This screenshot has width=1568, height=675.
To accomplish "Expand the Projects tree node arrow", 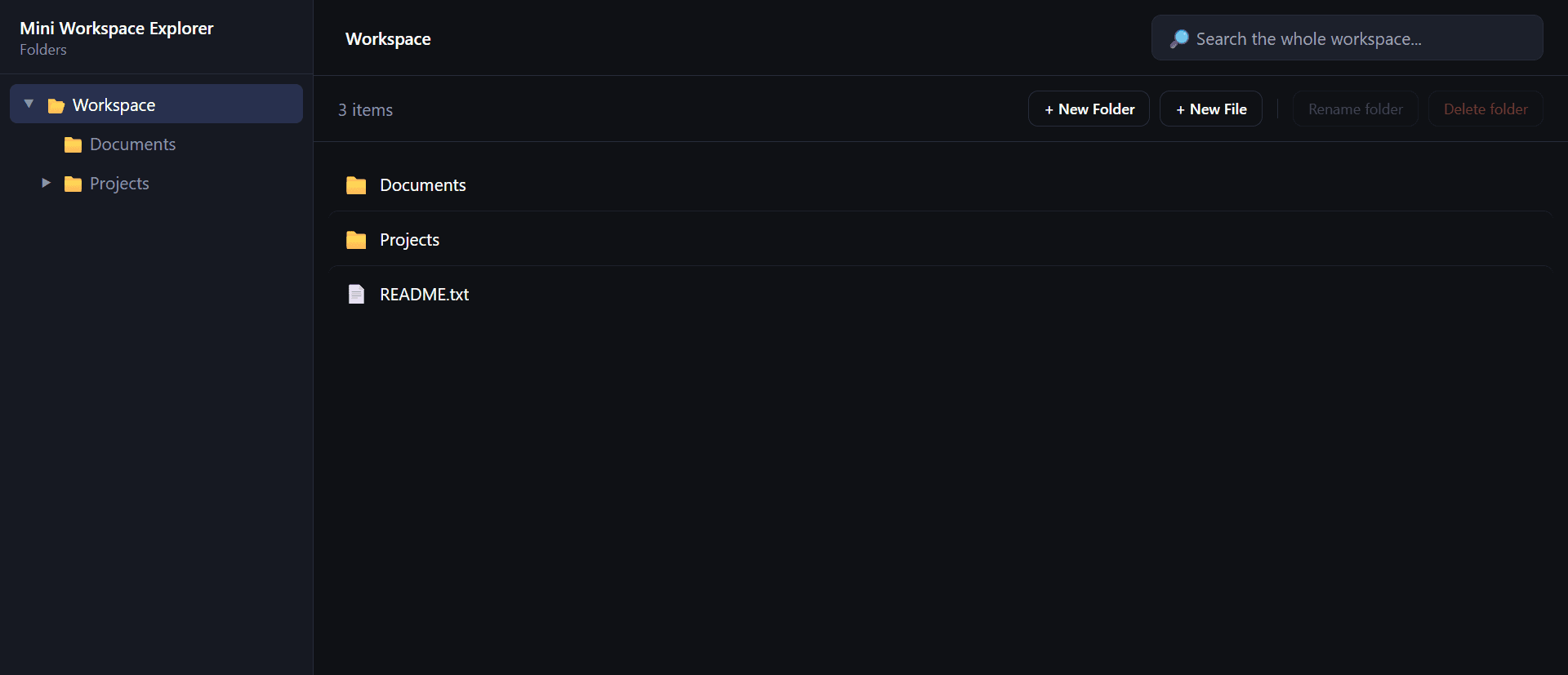I will pos(46,183).
